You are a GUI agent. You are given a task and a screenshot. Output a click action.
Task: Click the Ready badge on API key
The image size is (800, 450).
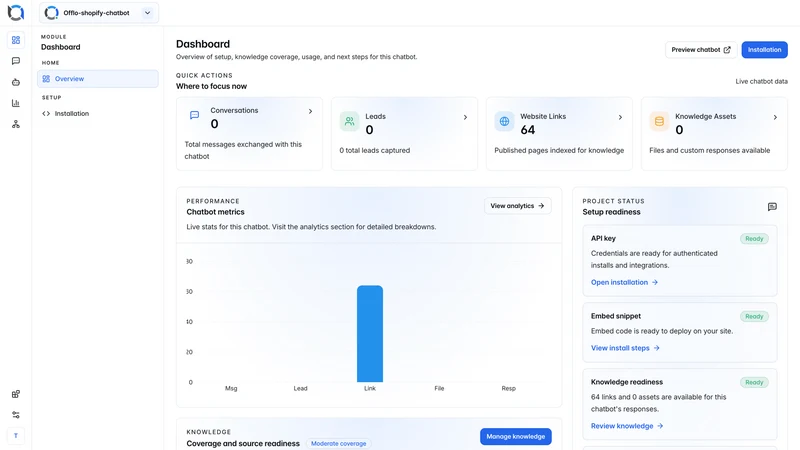coord(754,238)
